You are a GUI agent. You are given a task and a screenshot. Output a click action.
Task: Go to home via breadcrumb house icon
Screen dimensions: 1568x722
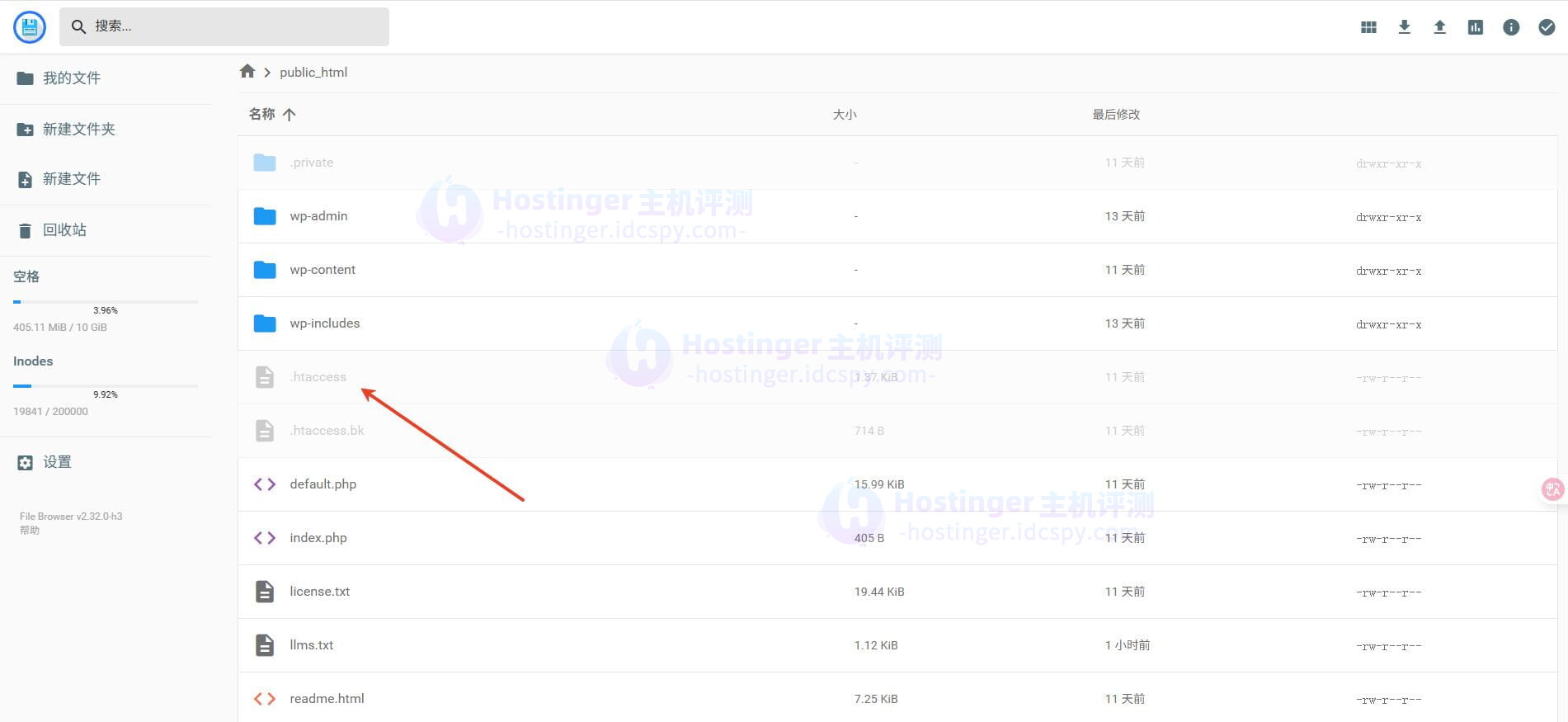click(x=247, y=72)
